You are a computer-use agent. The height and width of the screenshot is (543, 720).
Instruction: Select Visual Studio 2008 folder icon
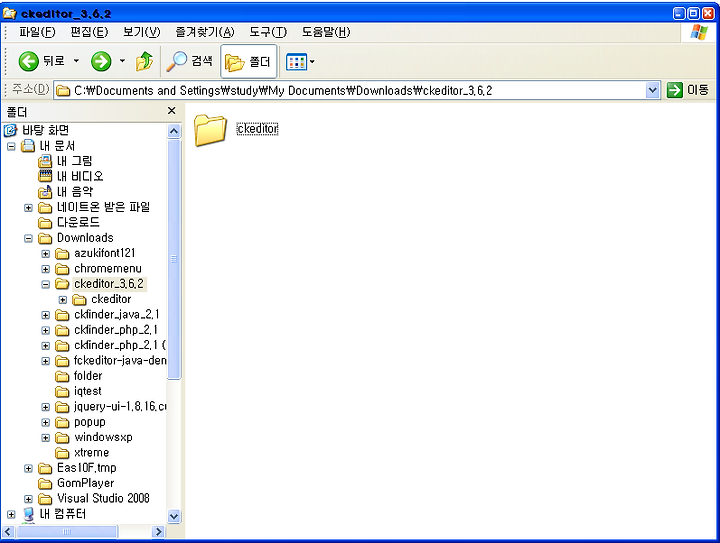[45, 498]
